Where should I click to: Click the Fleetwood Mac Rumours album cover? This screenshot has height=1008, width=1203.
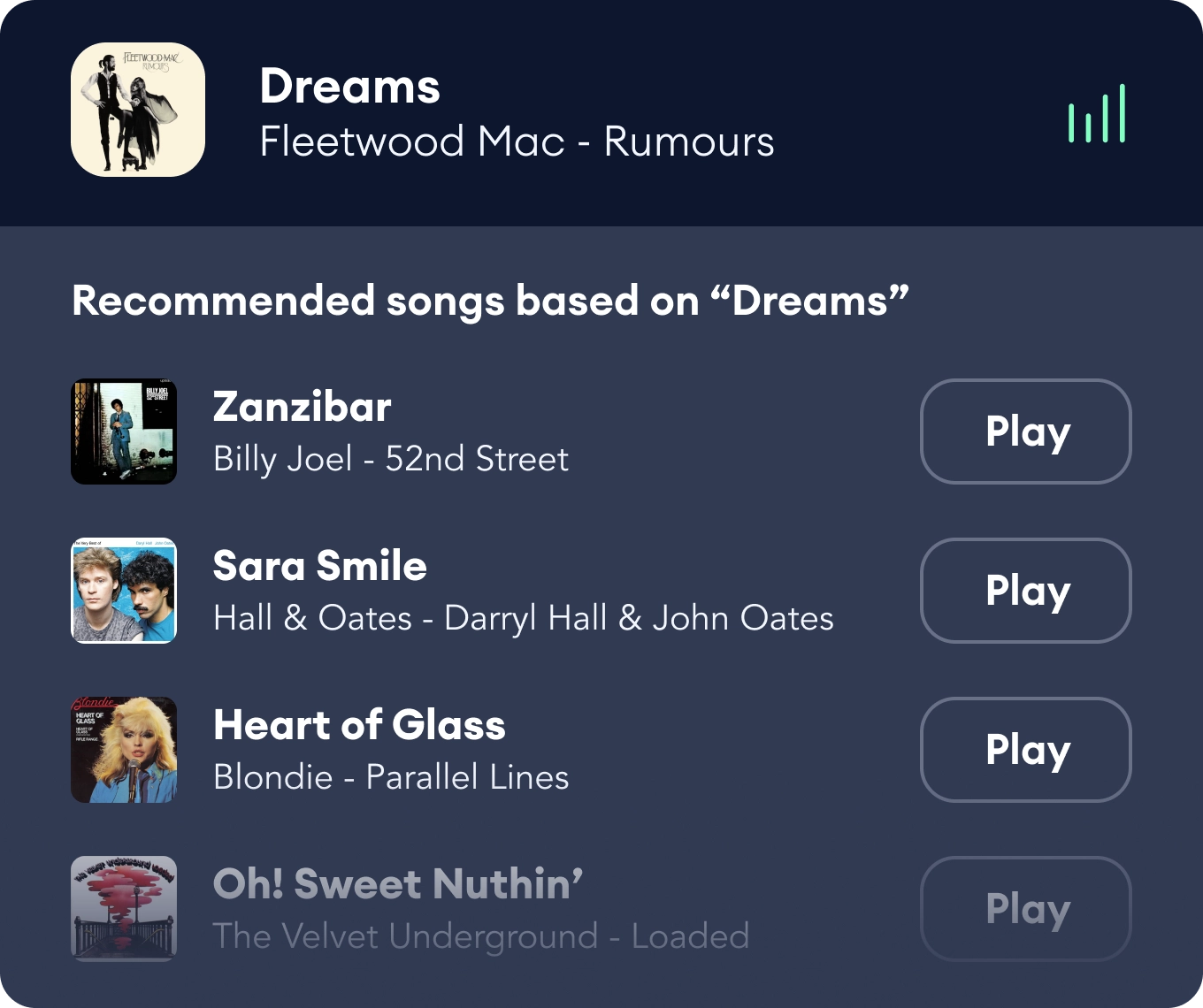tap(138, 110)
